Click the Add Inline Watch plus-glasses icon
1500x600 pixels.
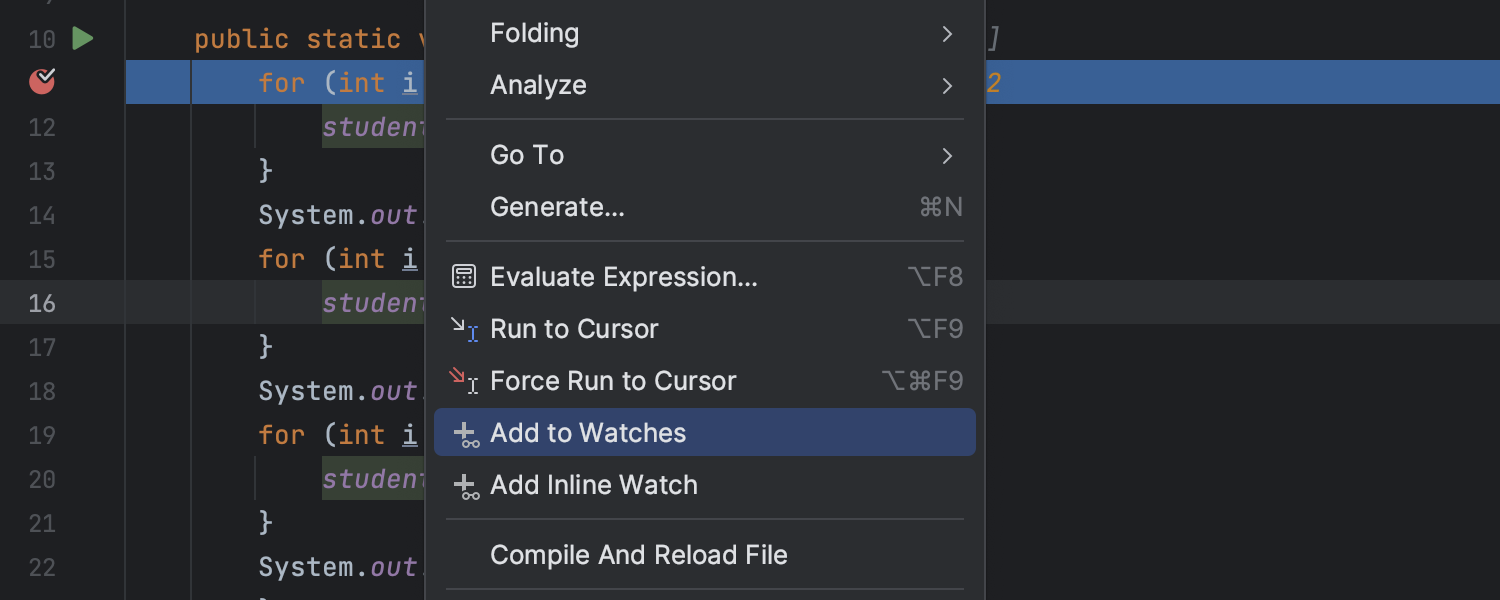click(x=466, y=486)
